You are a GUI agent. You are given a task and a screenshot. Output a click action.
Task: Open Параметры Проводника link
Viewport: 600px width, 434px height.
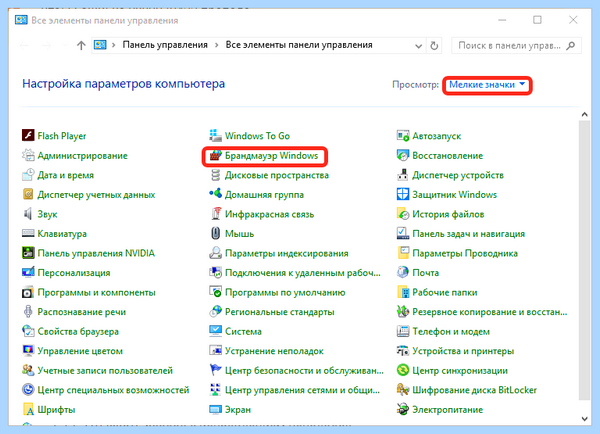(465, 253)
